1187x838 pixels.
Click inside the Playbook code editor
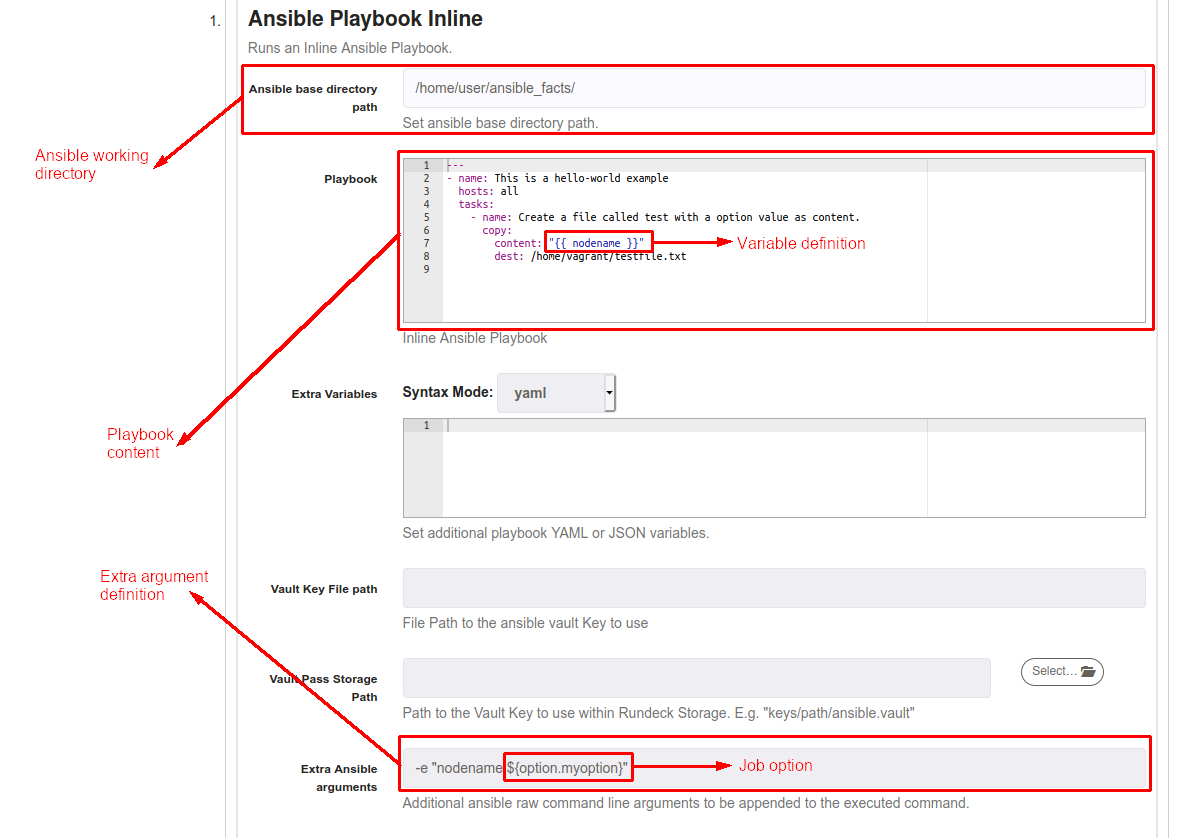coord(774,241)
